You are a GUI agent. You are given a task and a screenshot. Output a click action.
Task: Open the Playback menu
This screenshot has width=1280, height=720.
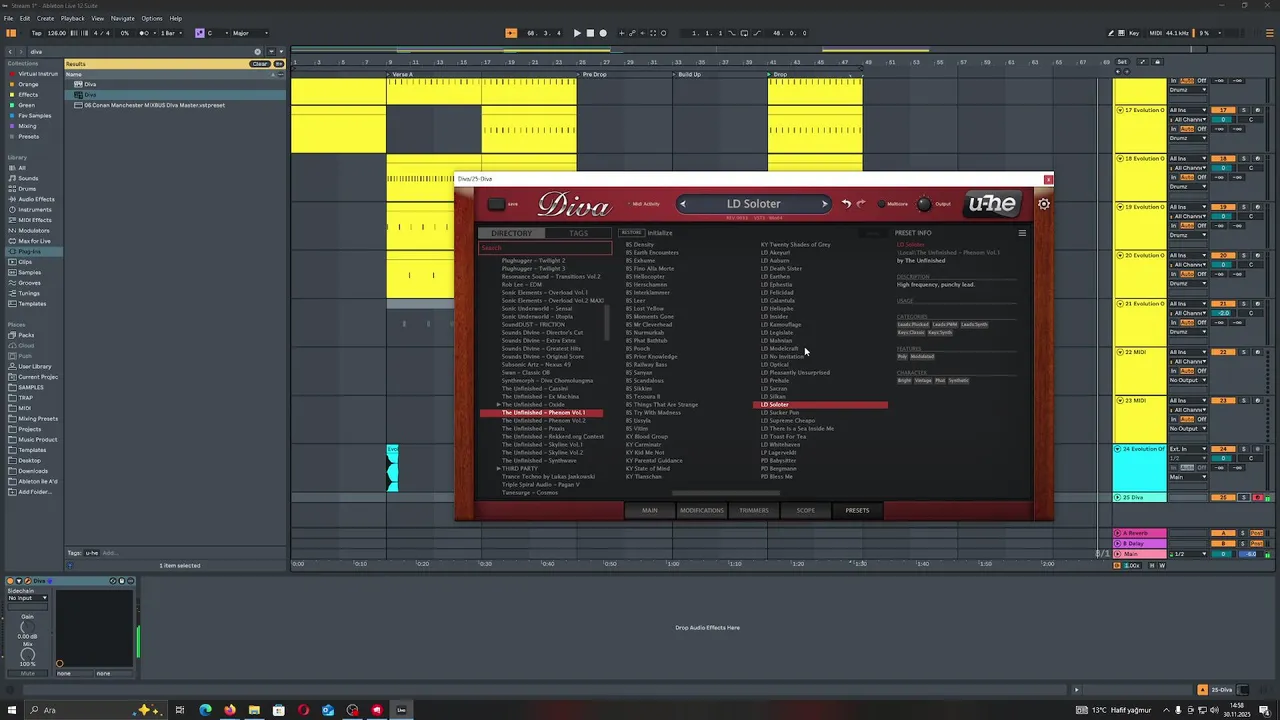[73, 18]
